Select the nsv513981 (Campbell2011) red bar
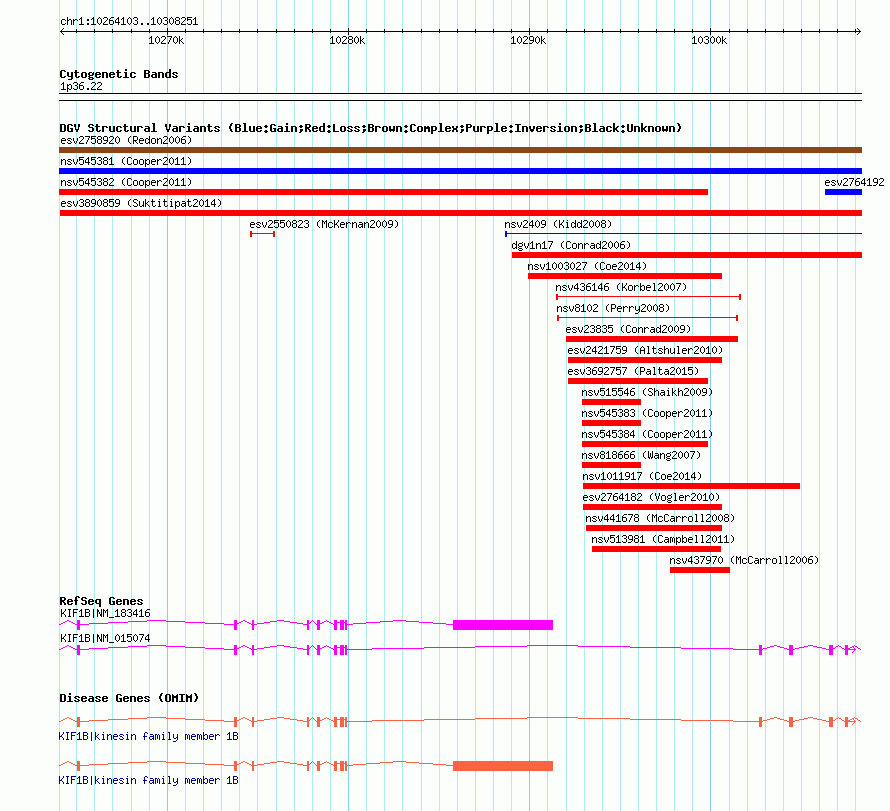 tap(656, 549)
